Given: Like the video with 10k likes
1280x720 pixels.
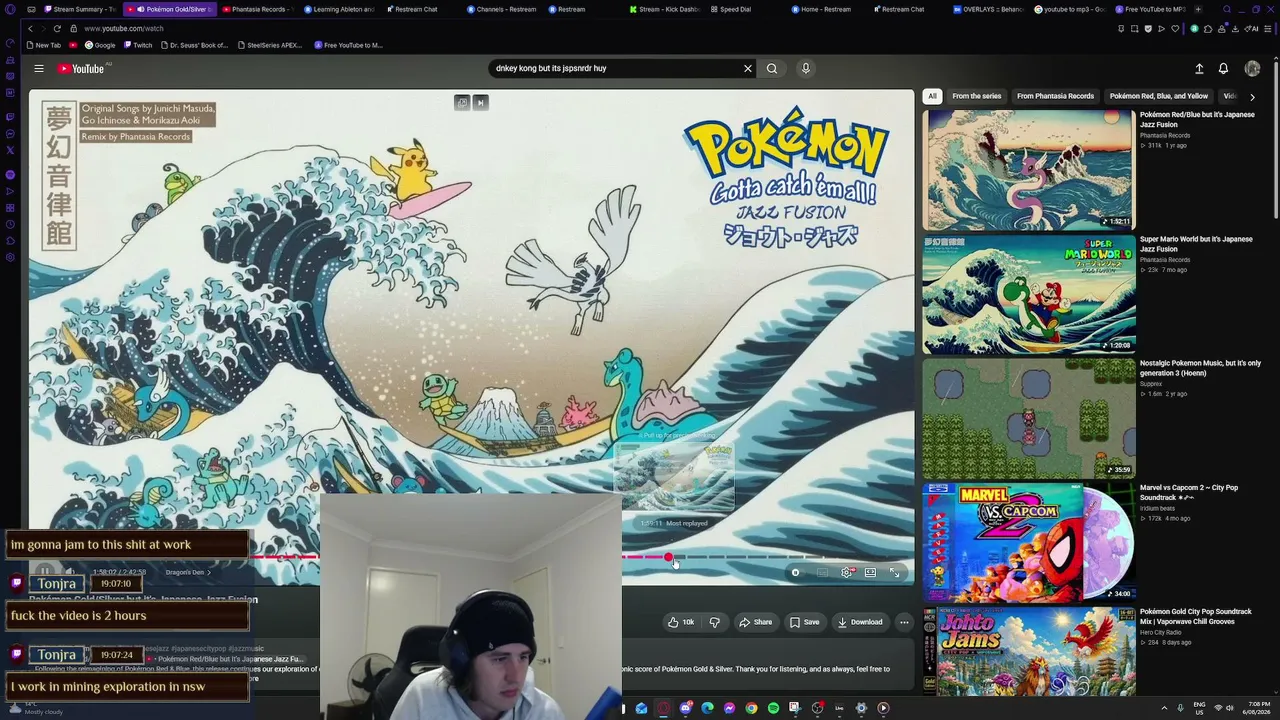Looking at the screenshot, I should 681,622.
